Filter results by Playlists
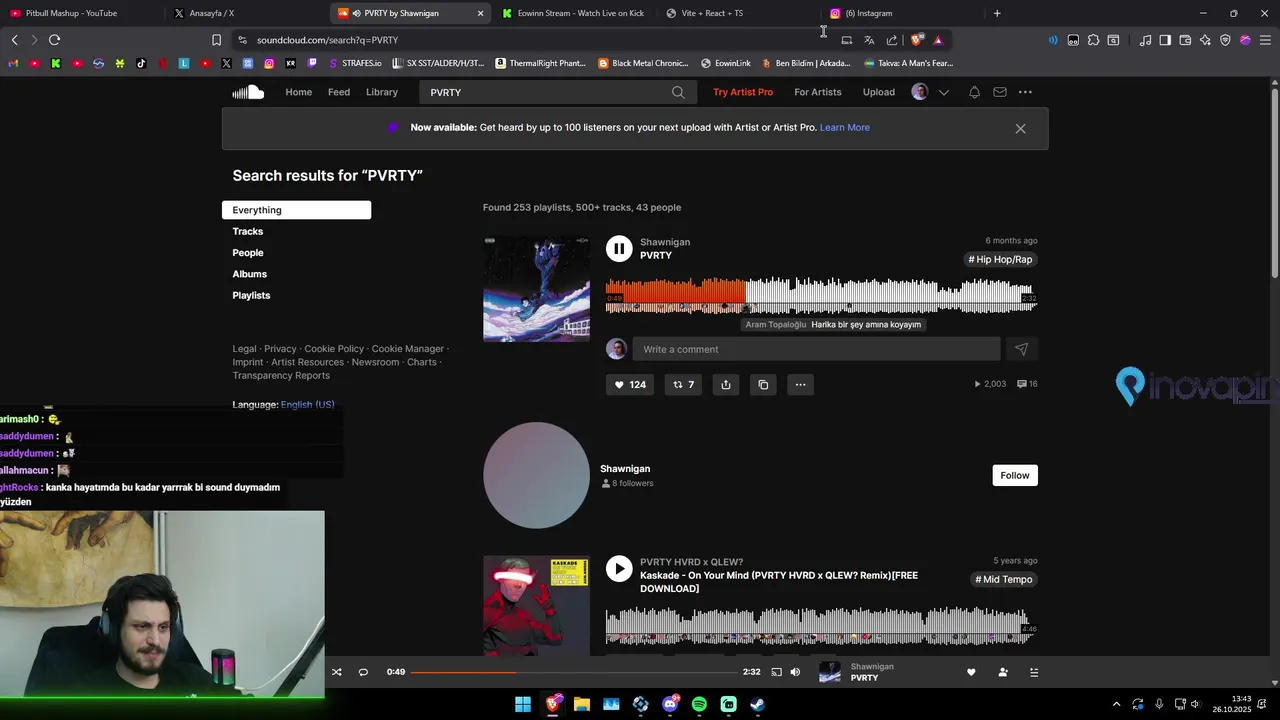Screen dimensions: 1280x720 coord(251,295)
